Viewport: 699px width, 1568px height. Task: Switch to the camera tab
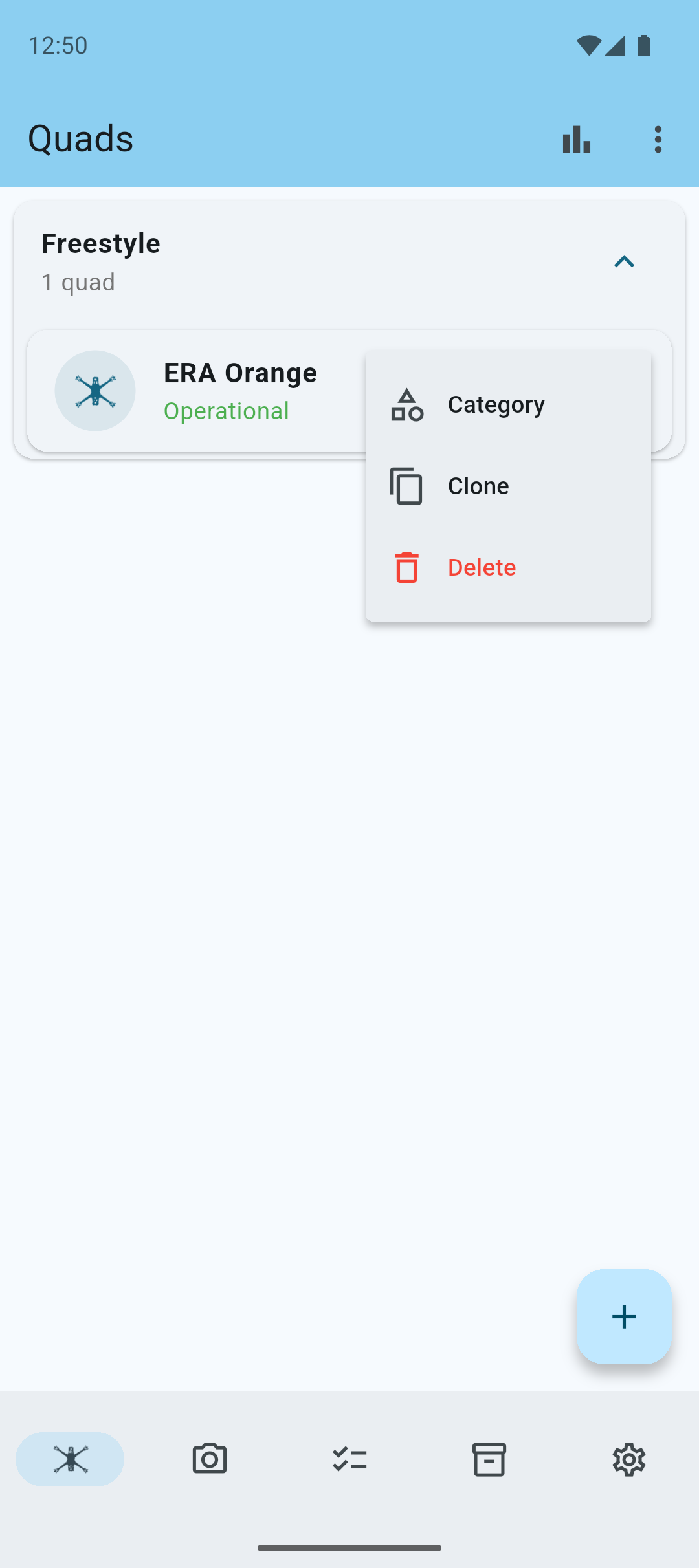[x=210, y=1459]
